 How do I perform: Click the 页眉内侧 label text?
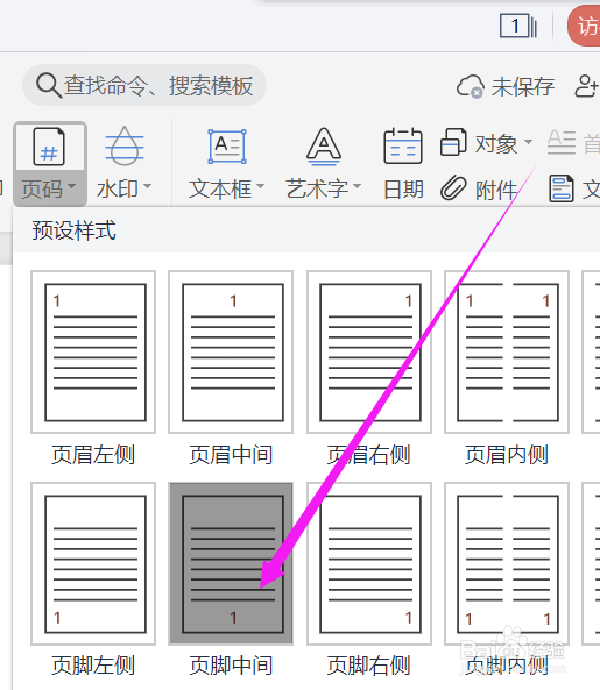[507, 455]
